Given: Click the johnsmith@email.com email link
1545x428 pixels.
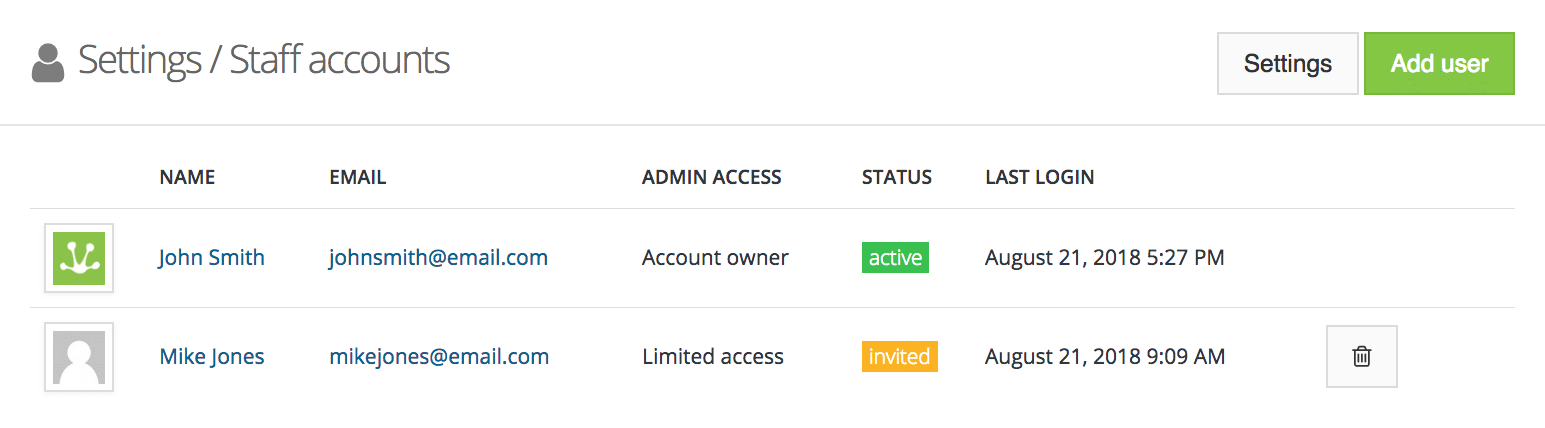Looking at the screenshot, I should (438, 258).
